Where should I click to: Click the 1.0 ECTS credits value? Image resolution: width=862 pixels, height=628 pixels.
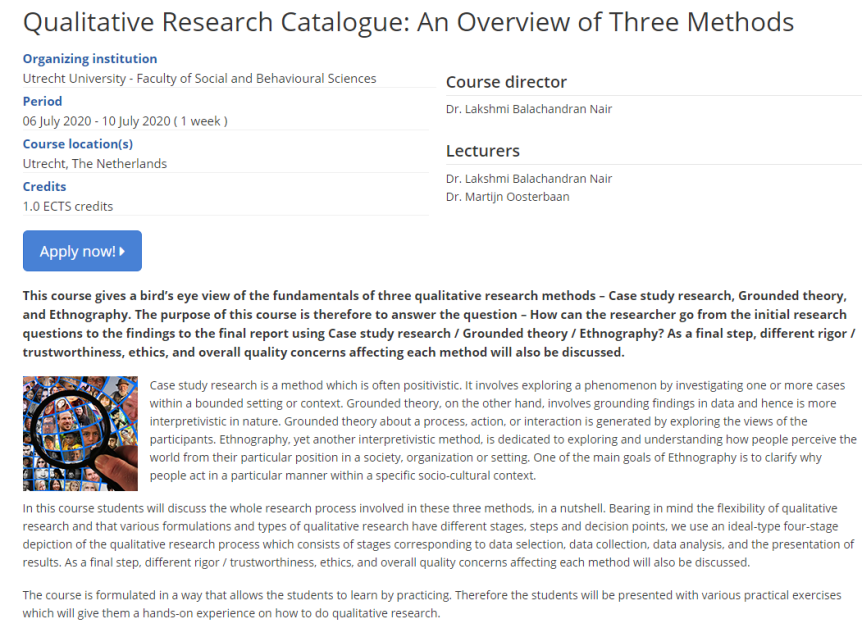68,206
